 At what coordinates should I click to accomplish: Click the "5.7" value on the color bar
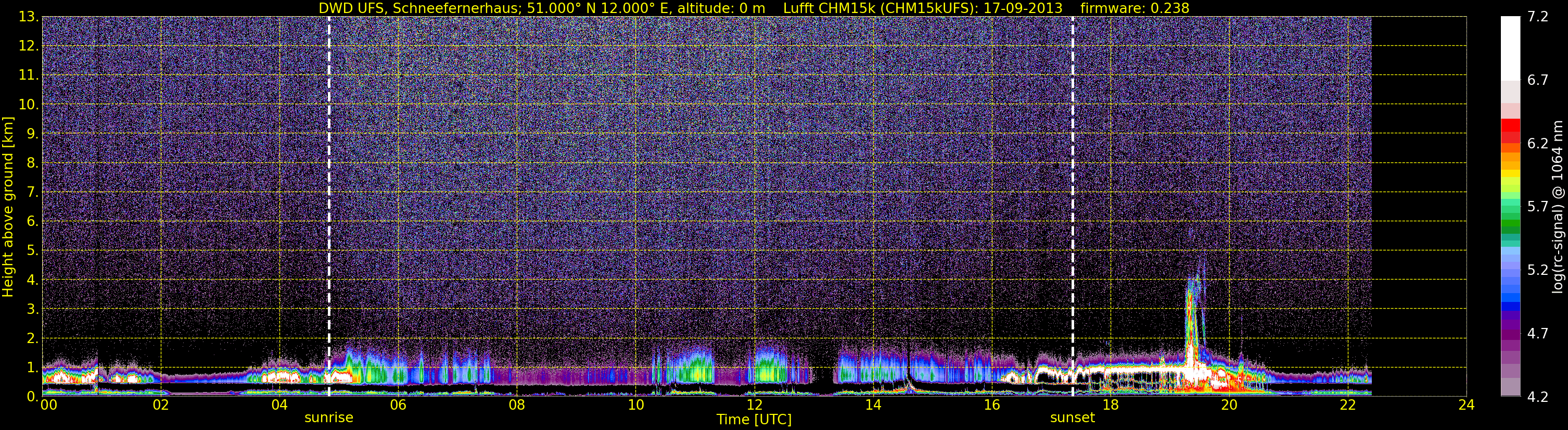[x=1538, y=207]
